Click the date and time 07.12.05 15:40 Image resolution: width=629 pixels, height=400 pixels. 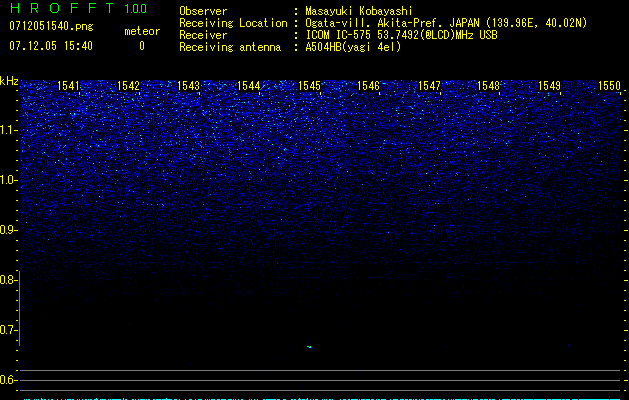[51, 46]
